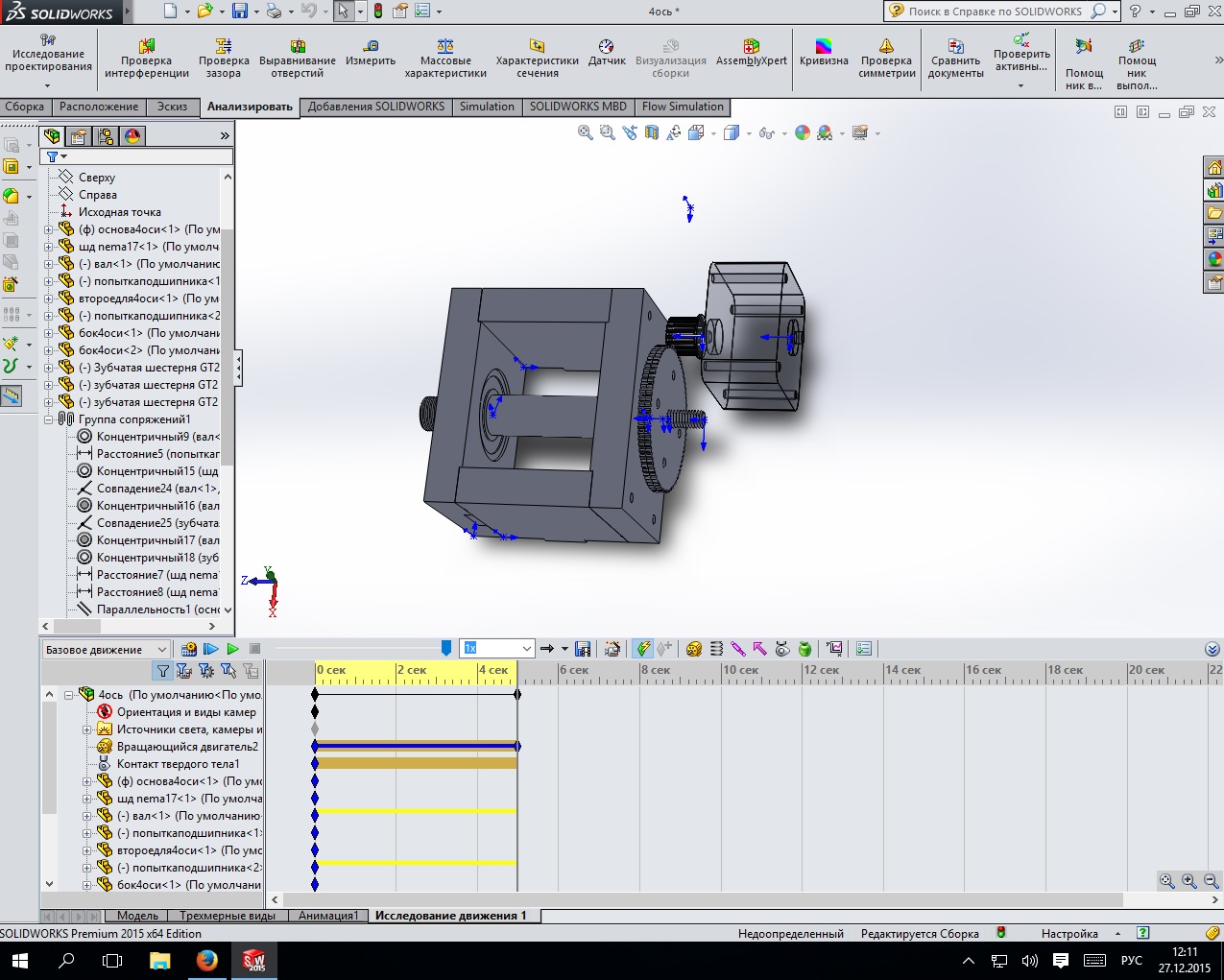Collapse the 4ось root node in motion tree
The image size is (1224, 980).
(x=69, y=695)
